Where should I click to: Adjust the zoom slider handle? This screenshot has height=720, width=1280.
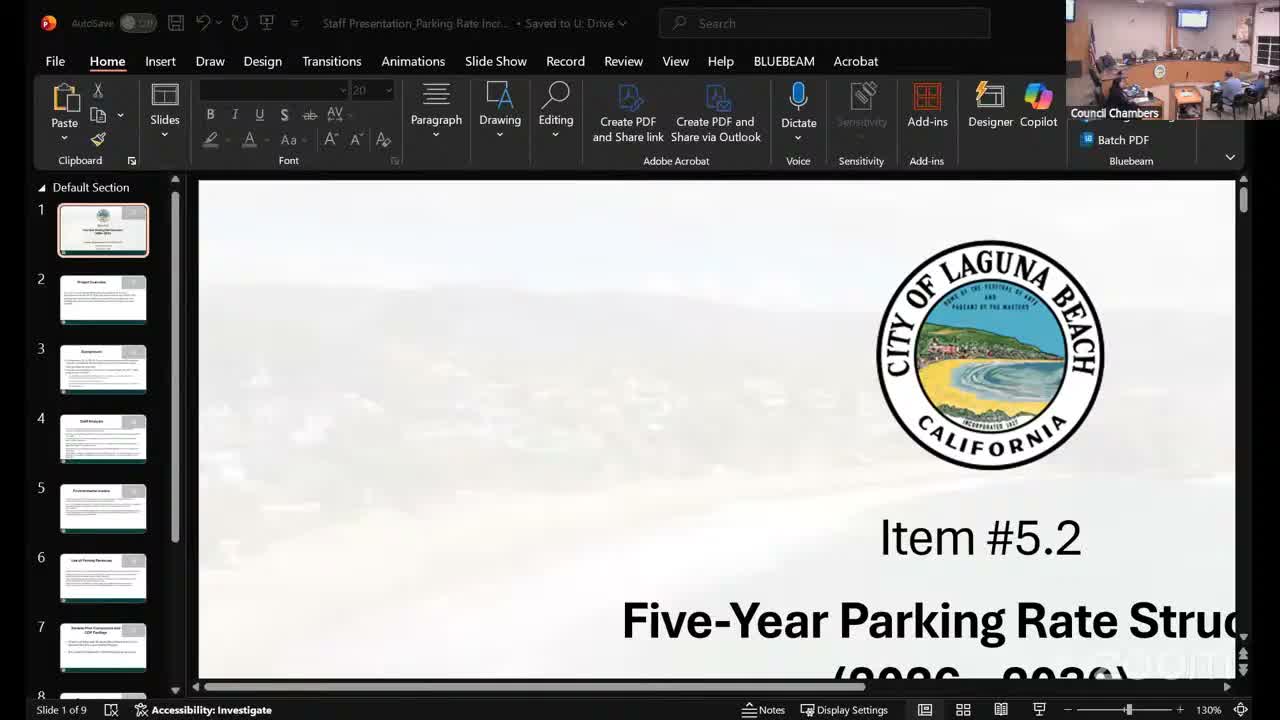1128,710
